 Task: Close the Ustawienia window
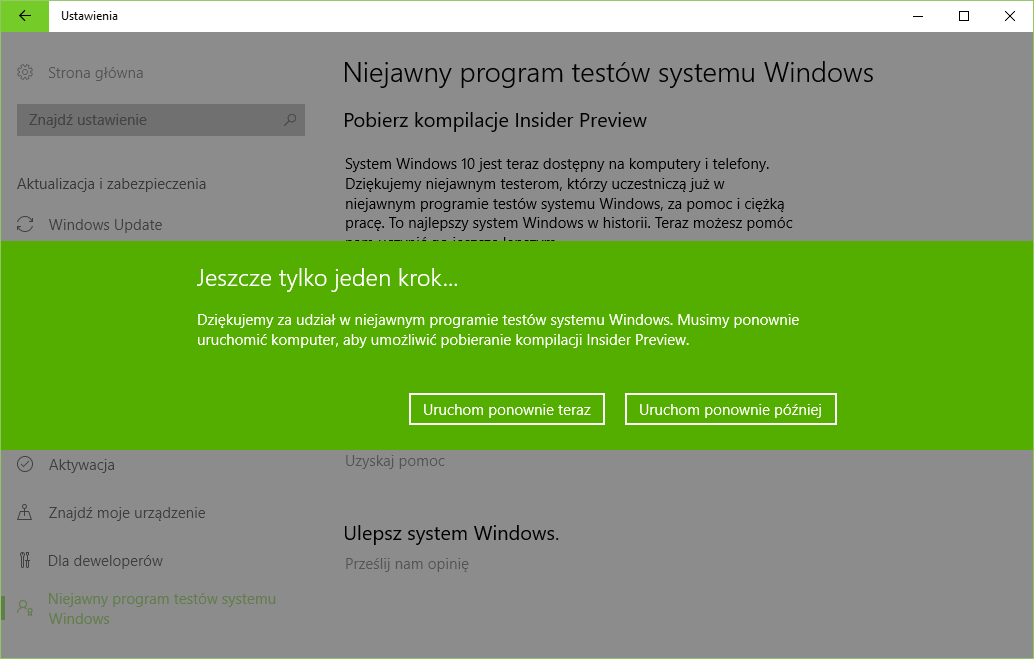pos(1010,16)
